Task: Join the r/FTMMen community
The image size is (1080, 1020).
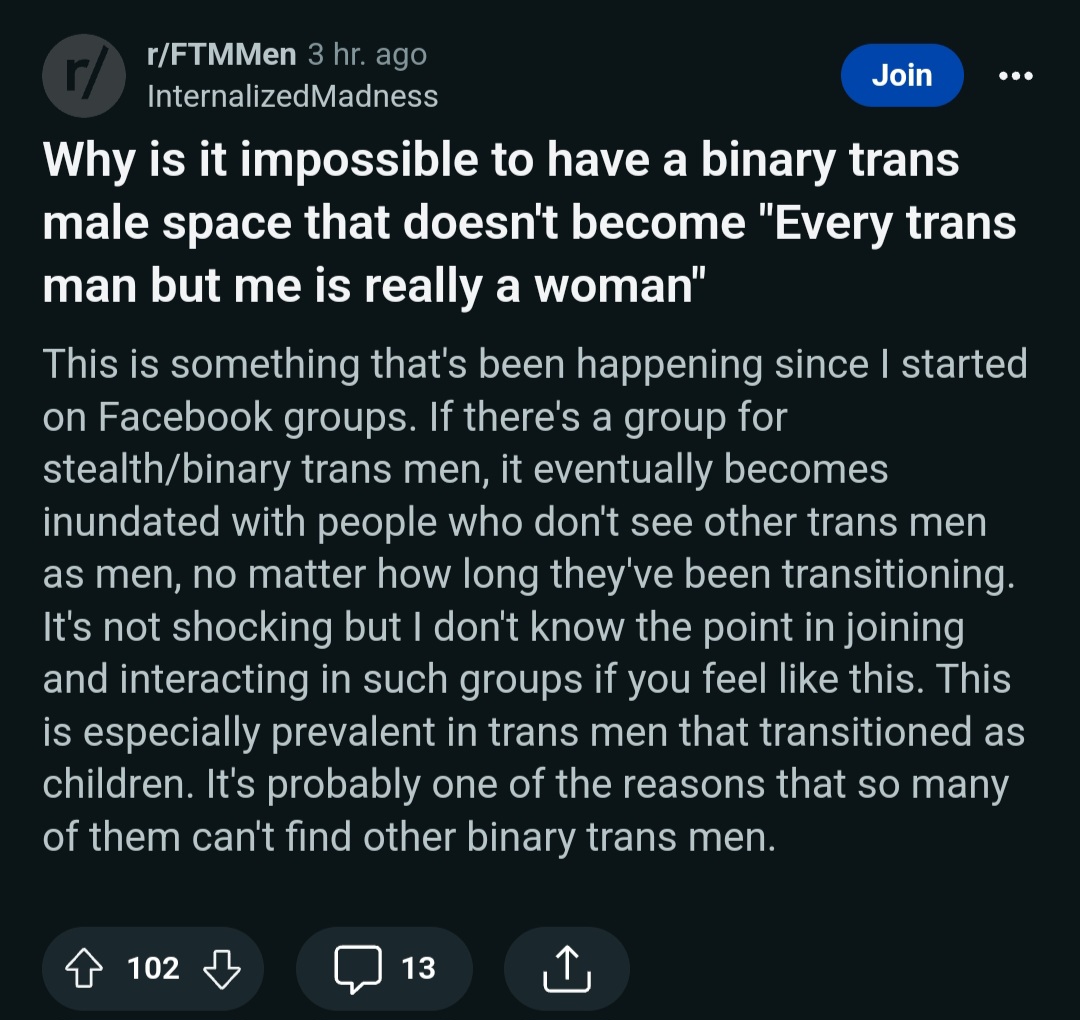Action: (x=902, y=75)
